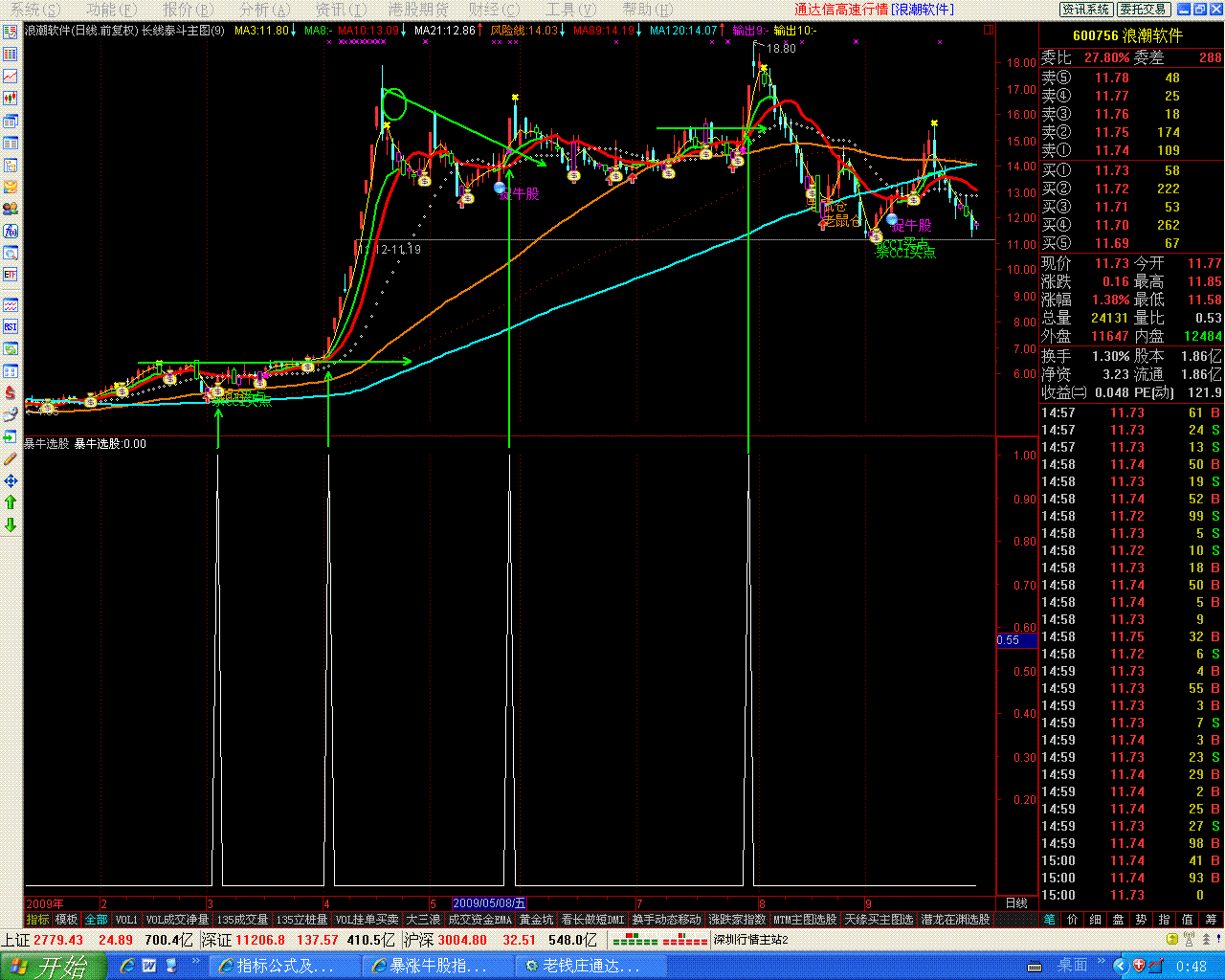Click the 委托交易 button
The height and width of the screenshot is (980, 1225).
click(x=1143, y=10)
